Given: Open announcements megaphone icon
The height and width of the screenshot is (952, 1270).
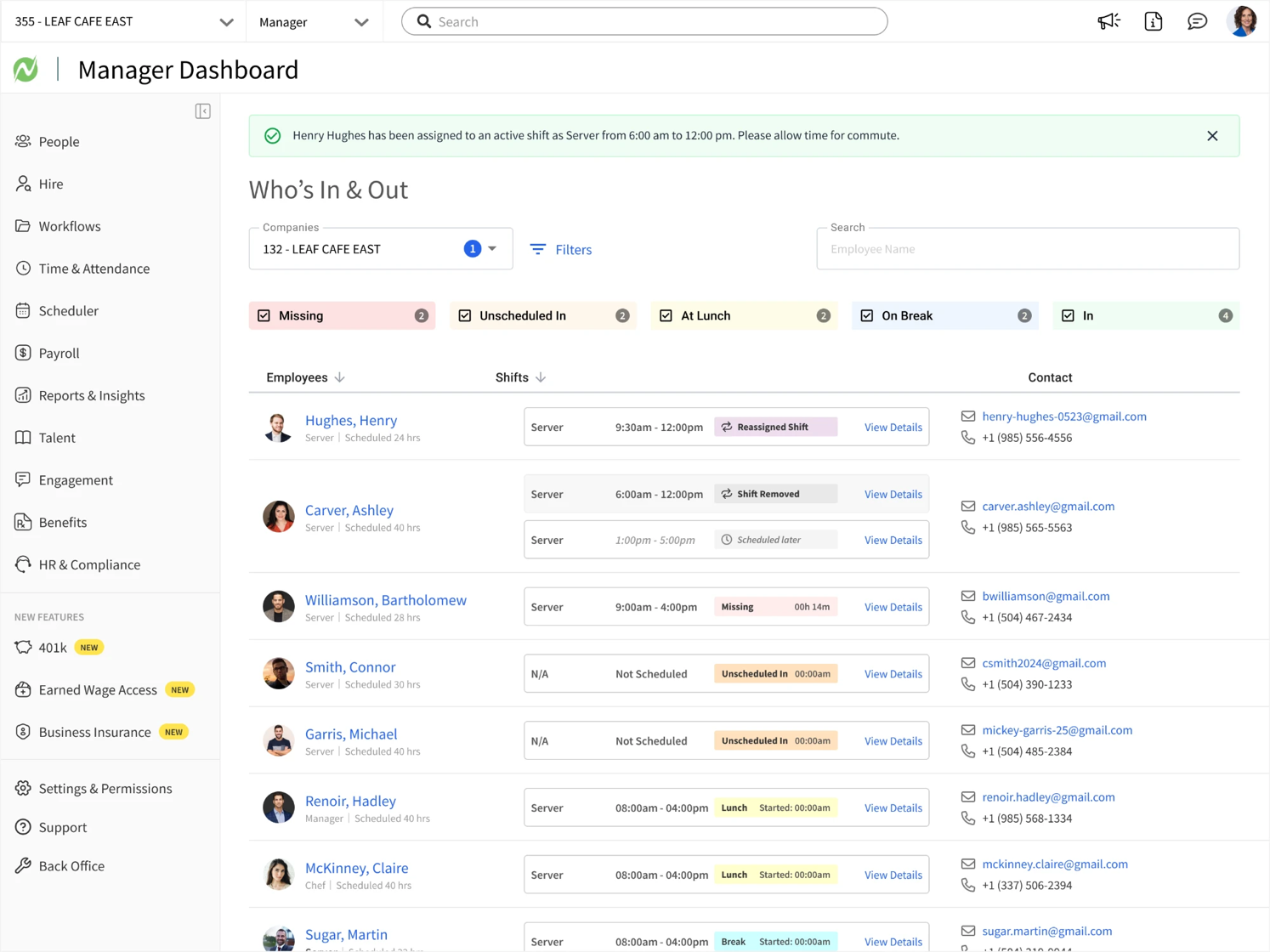Looking at the screenshot, I should 1108,21.
